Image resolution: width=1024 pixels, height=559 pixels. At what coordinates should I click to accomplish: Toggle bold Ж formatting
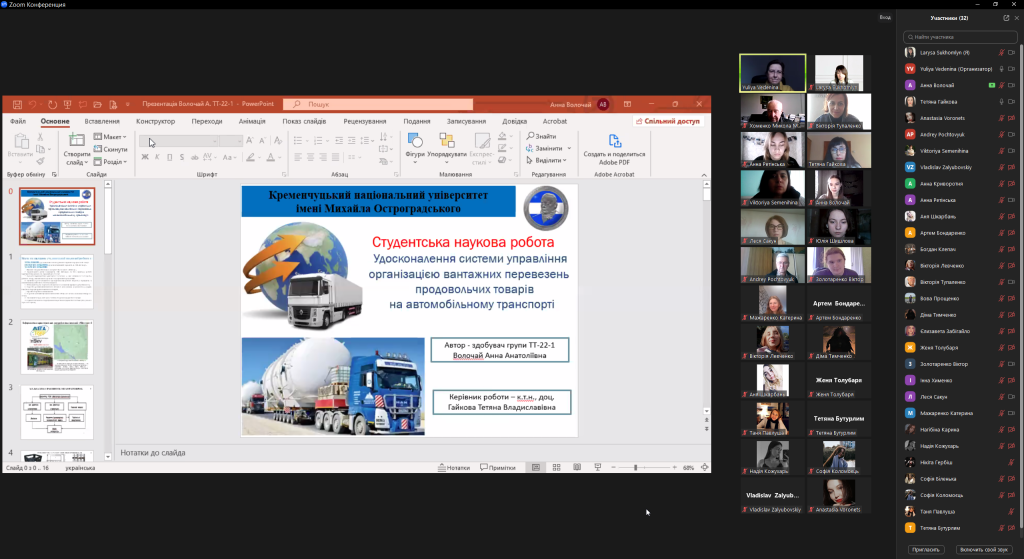point(145,157)
